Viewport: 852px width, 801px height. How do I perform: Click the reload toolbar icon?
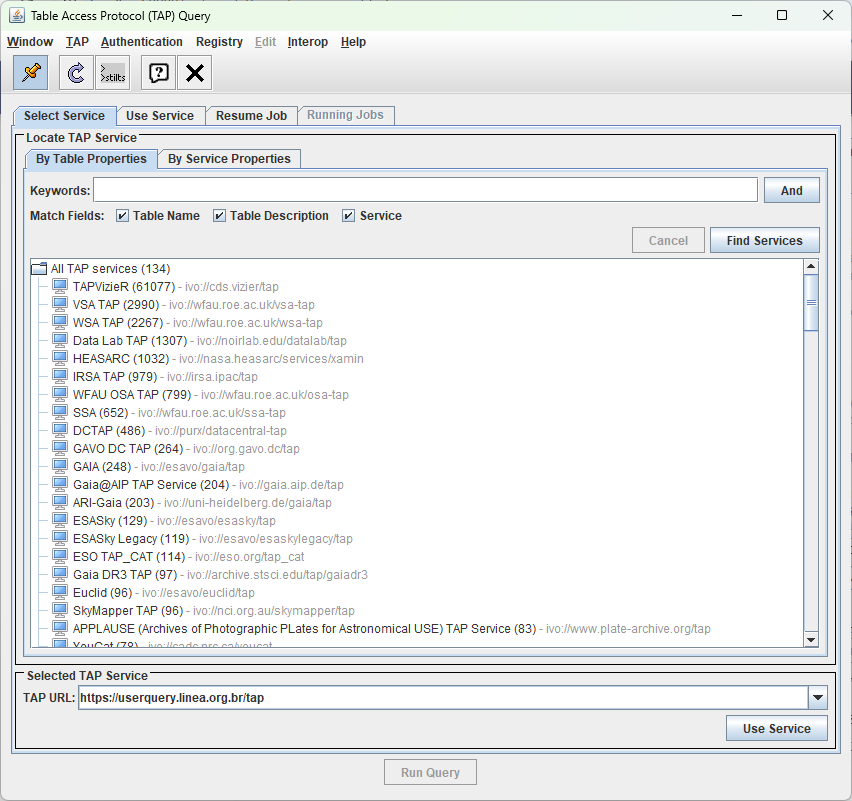click(75, 72)
